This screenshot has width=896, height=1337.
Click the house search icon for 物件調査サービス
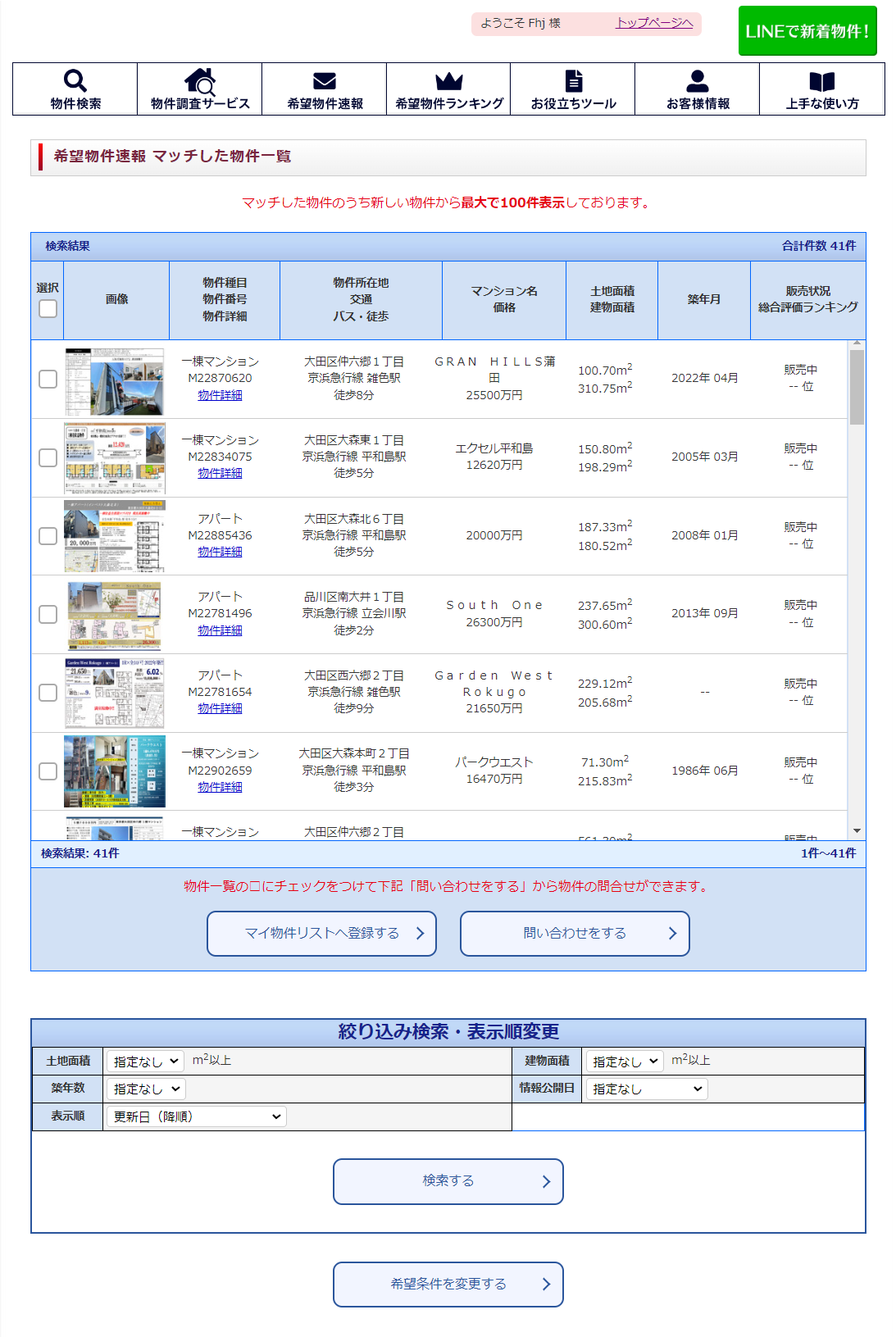click(x=199, y=80)
